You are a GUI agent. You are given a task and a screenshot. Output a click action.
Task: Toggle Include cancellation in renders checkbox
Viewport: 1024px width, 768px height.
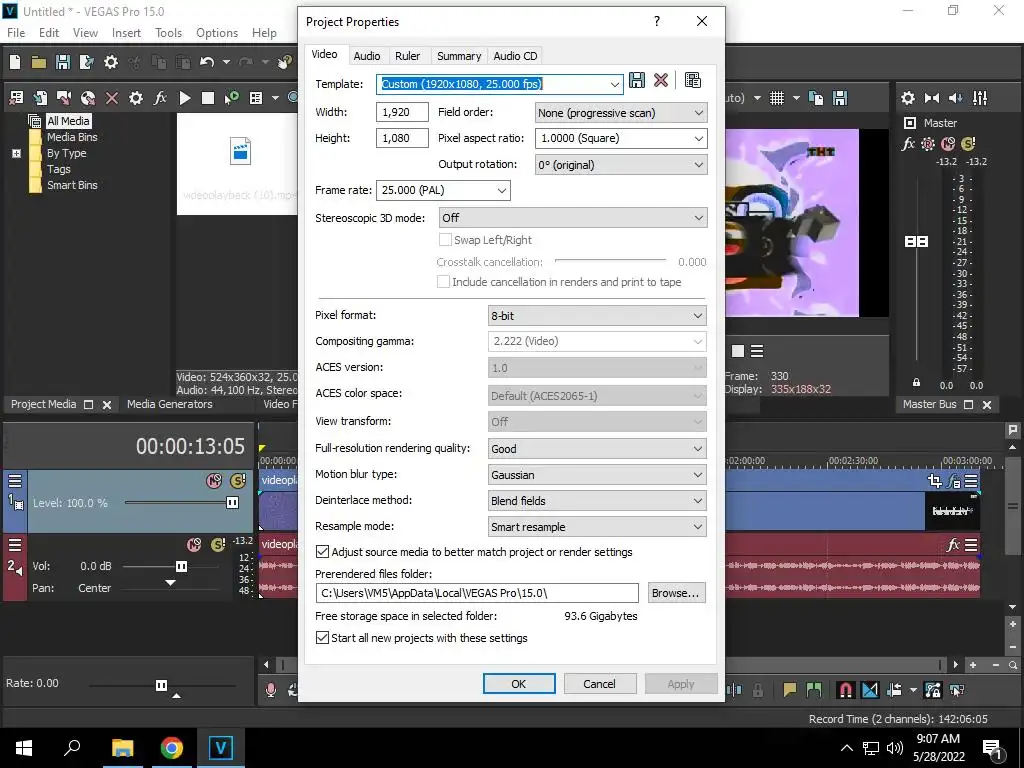coord(443,281)
